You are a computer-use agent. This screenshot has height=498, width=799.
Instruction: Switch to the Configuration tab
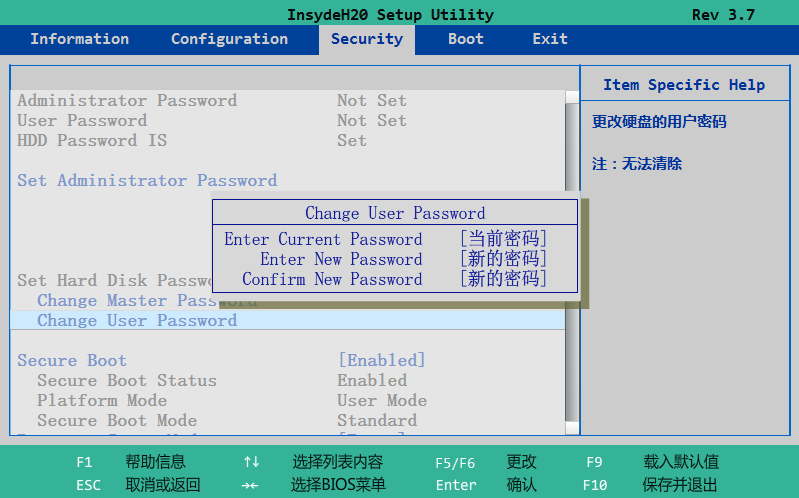(x=229, y=39)
